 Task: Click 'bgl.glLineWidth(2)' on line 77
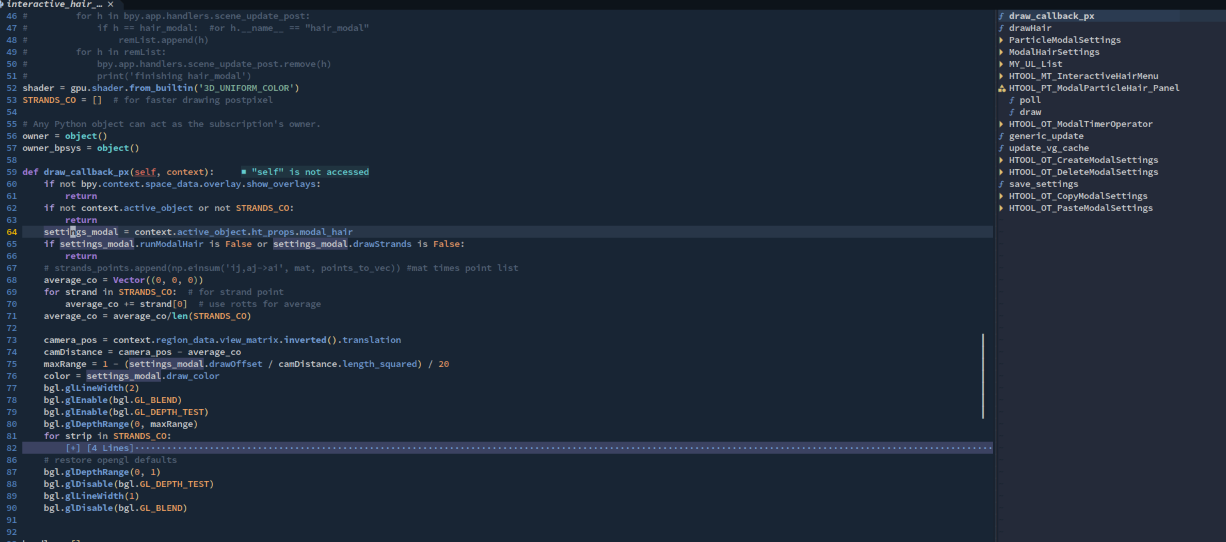tap(92, 388)
